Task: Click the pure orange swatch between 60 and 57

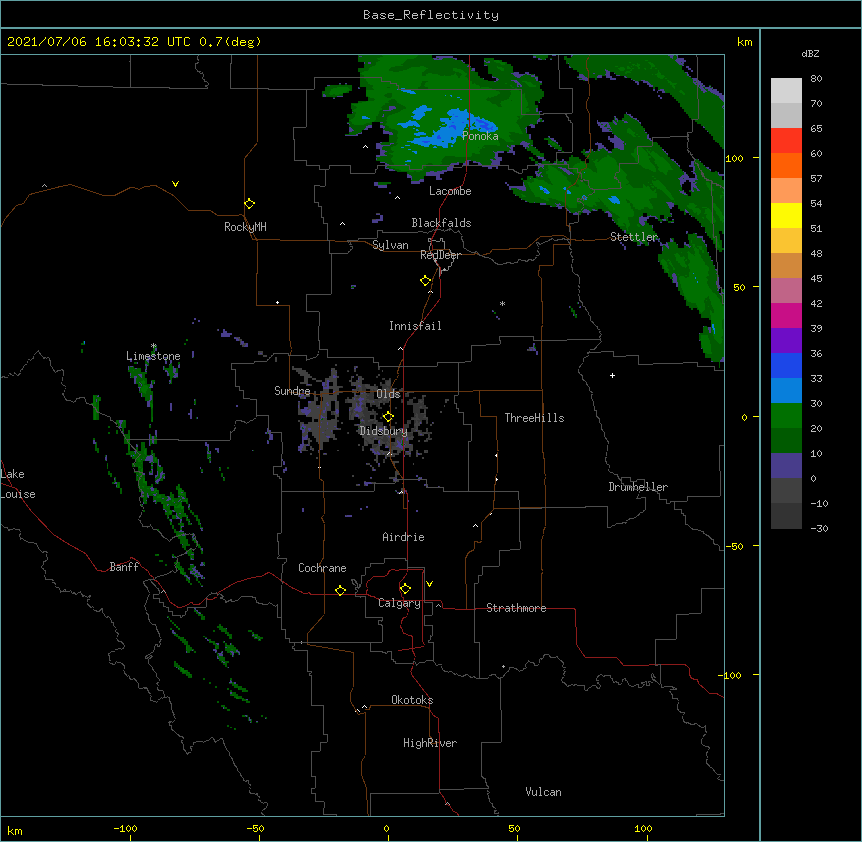Action: (x=786, y=166)
